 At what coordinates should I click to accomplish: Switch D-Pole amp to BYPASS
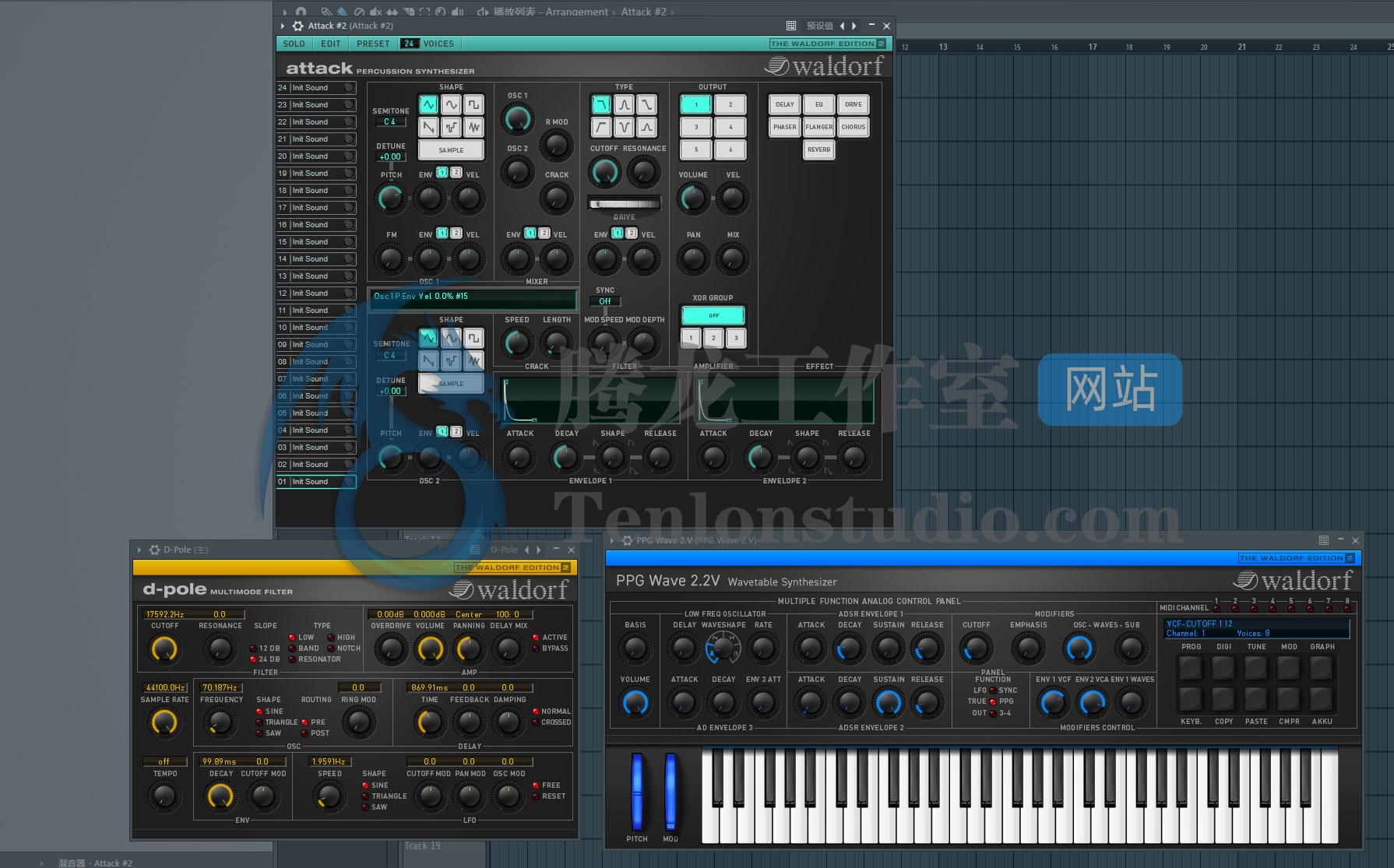tap(550, 648)
